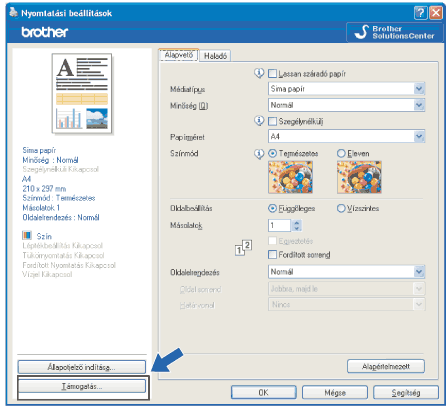Click the help question mark in title bar
This screenshot has height=413, width=448.
421,13
